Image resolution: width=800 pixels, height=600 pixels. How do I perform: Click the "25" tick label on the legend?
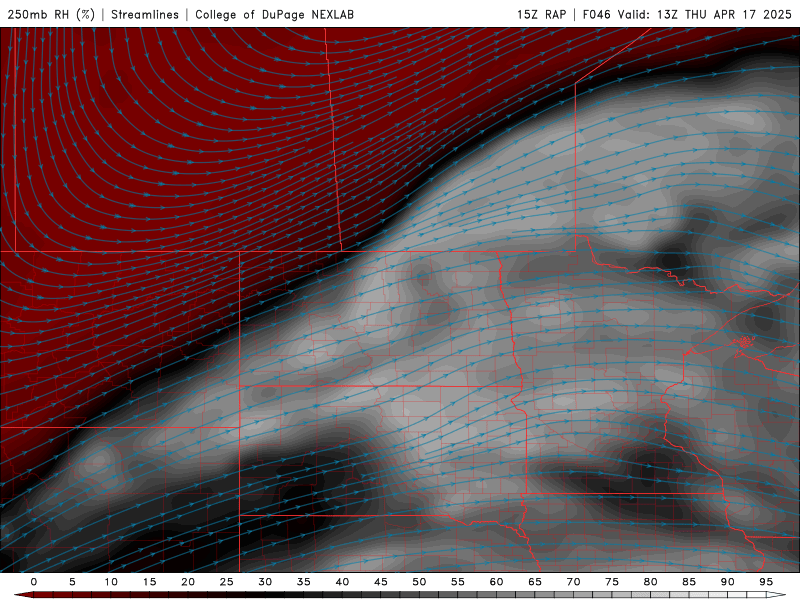pyautogui.click(x=227, y=582)
